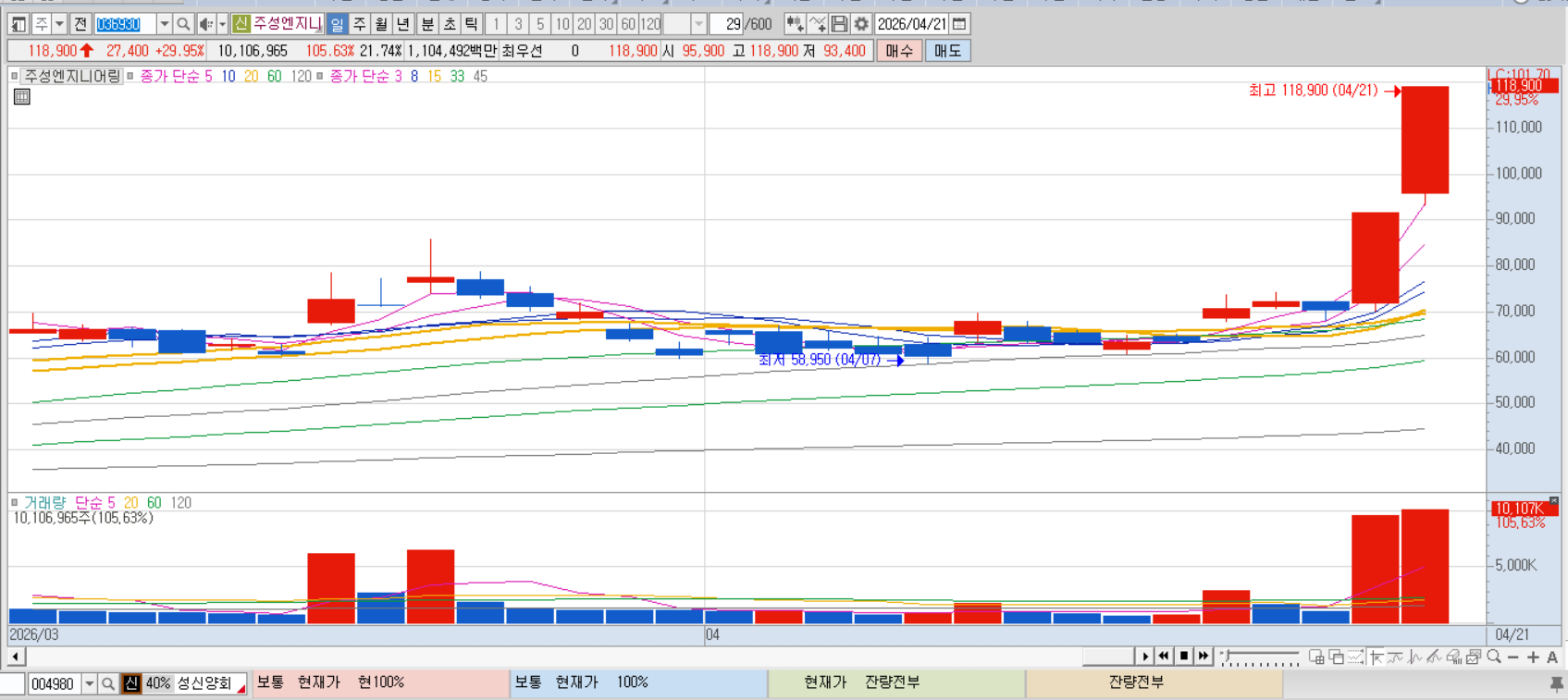Open the speaker sound alert icon

pyautogui.click(x=206, y=24)
